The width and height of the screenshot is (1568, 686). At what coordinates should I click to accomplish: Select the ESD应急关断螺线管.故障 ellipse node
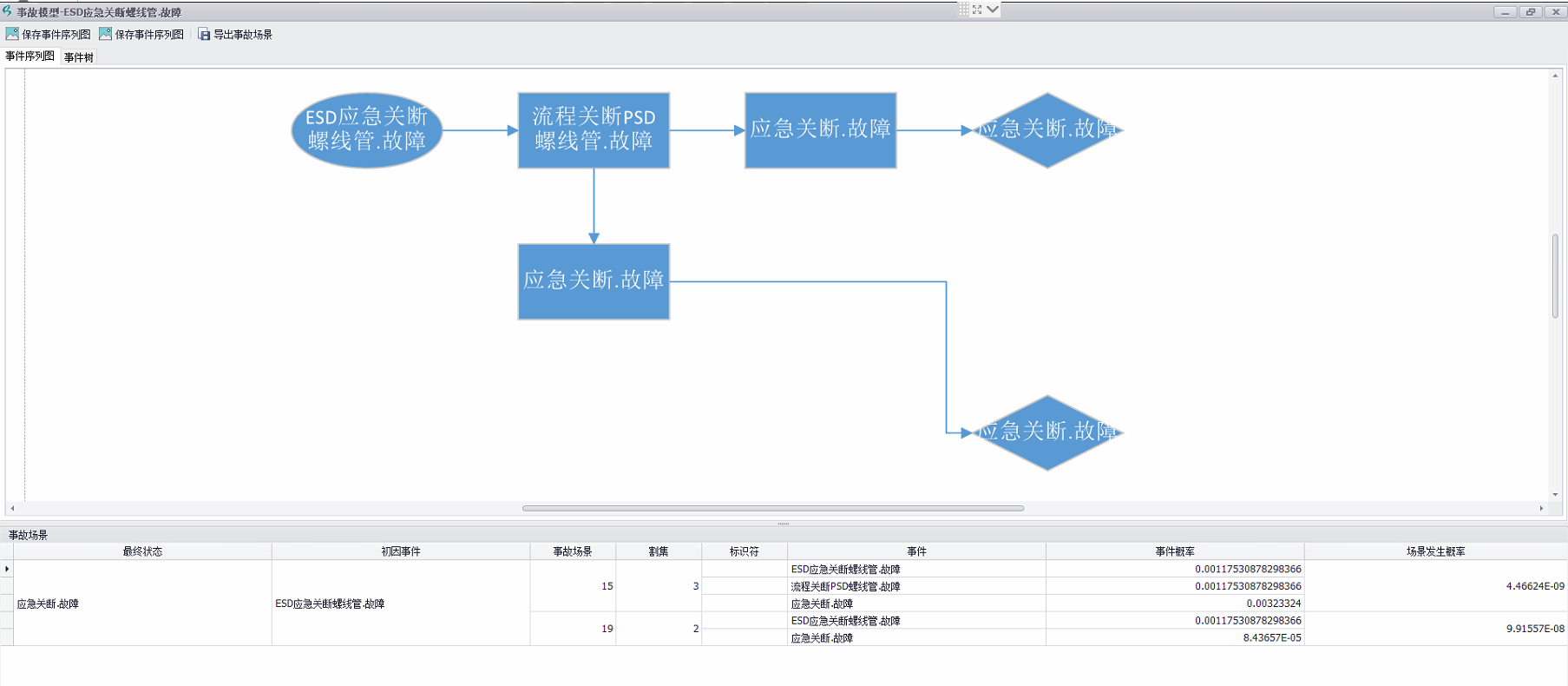pyautogui.click(x=367, y=130)
